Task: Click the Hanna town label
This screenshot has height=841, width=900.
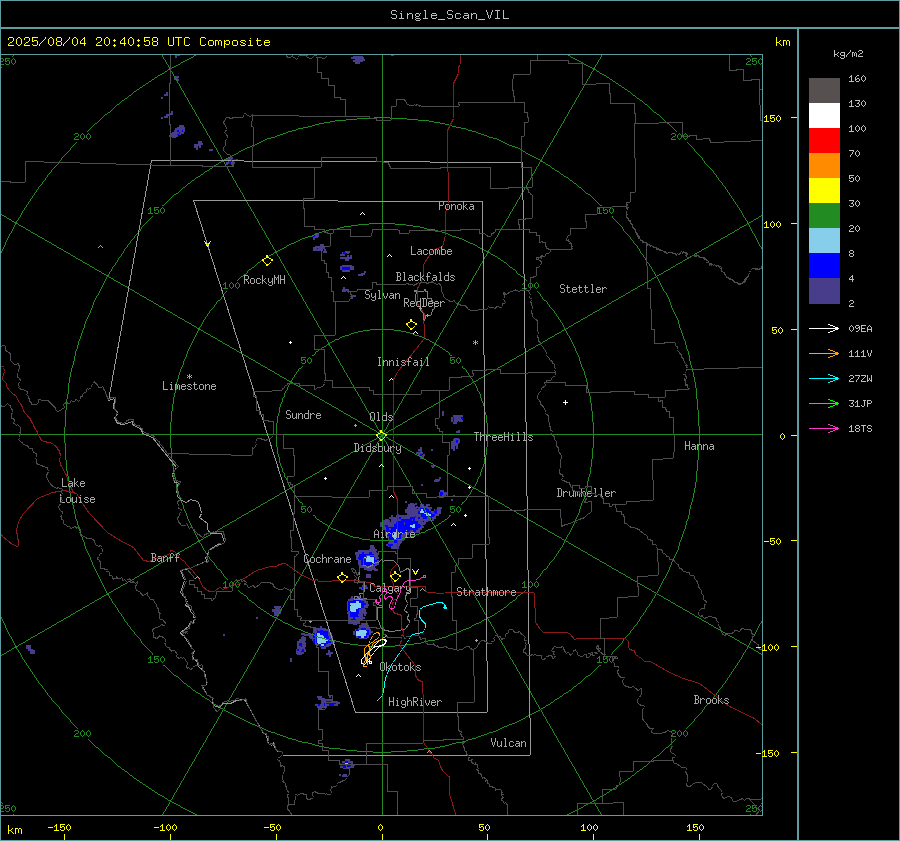Action: point(699,446)
